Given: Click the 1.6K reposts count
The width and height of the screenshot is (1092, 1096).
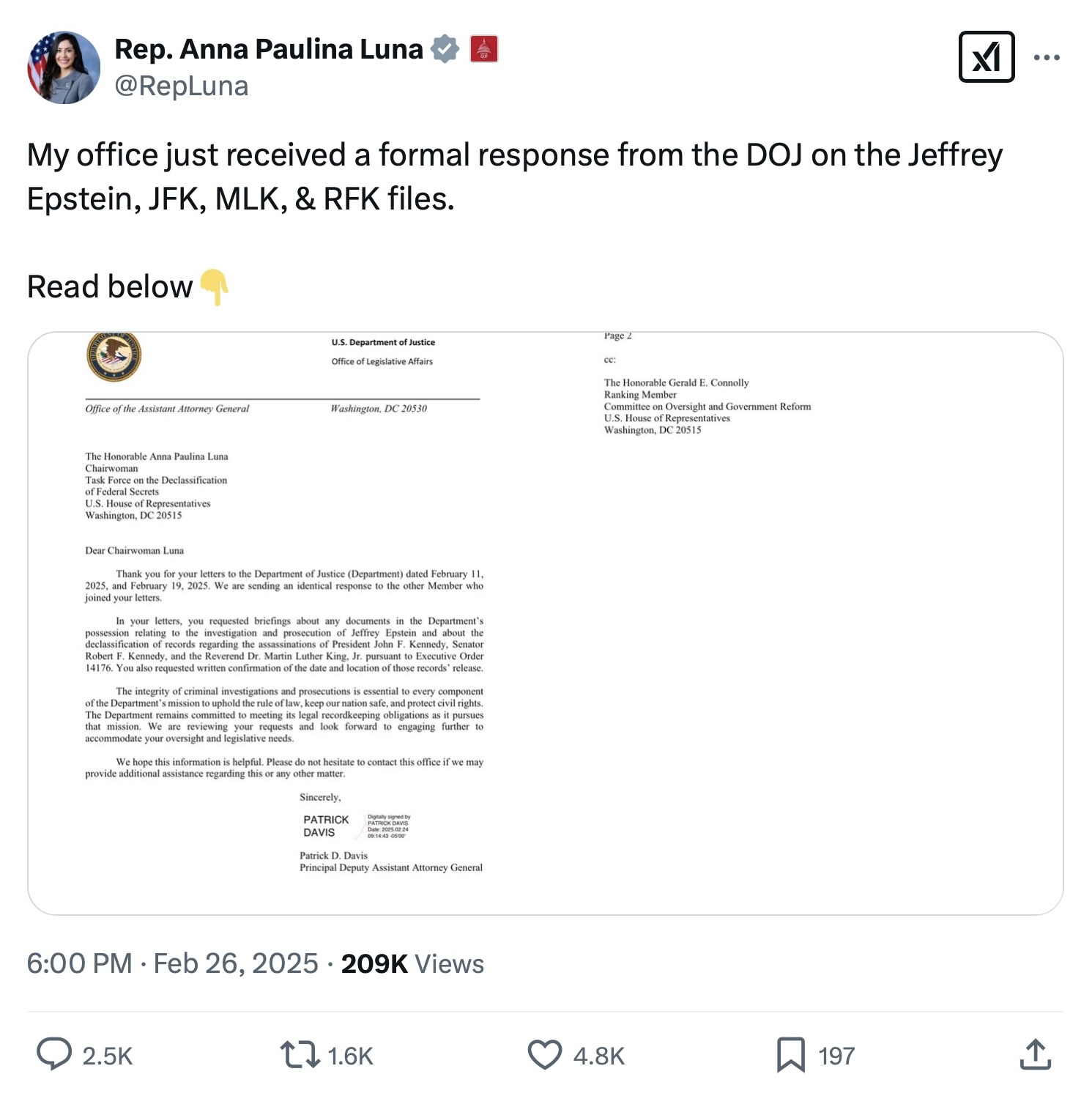Looking at the screenshot, I should pos(350,1056).
